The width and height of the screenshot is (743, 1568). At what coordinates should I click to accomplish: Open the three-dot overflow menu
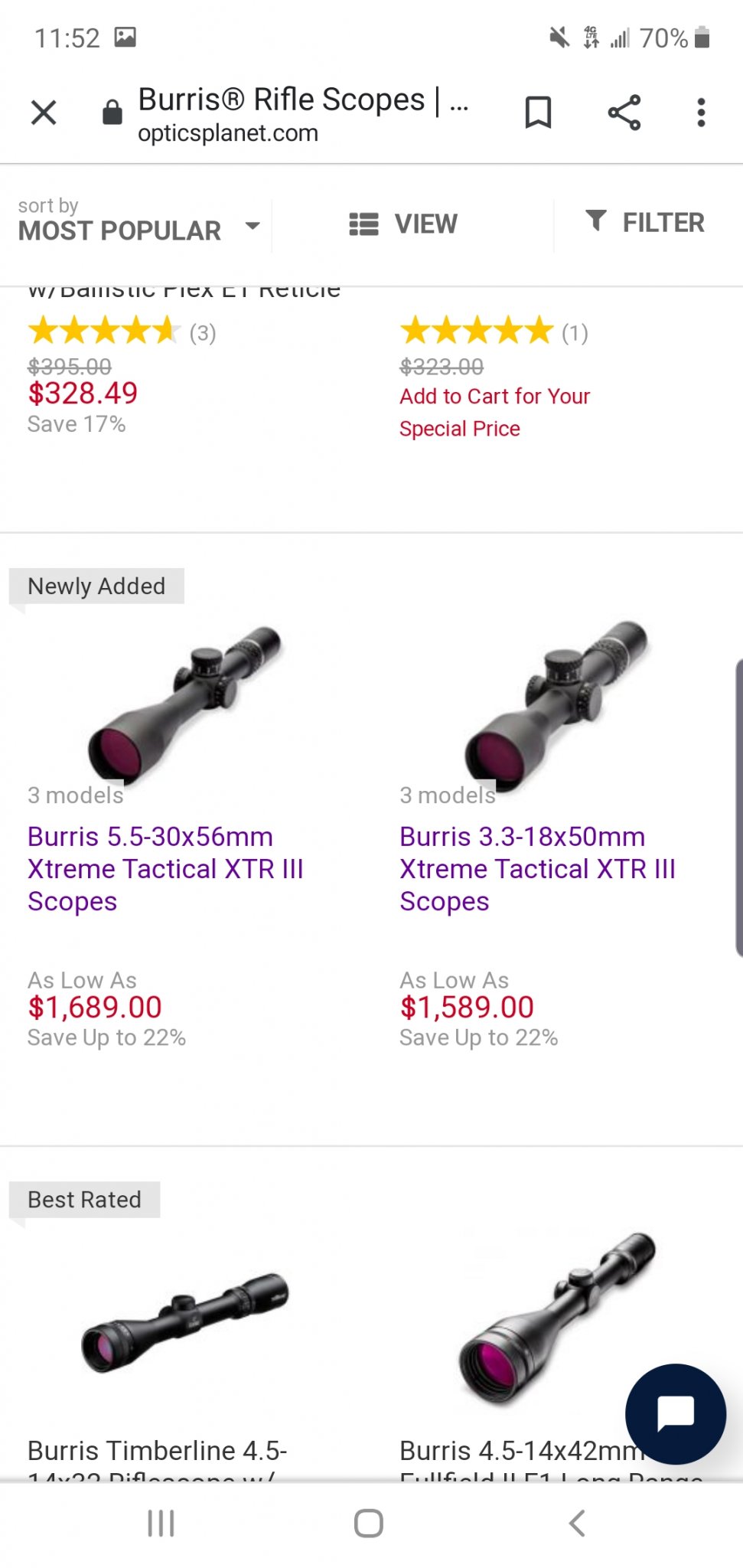(x=701, y=113)
